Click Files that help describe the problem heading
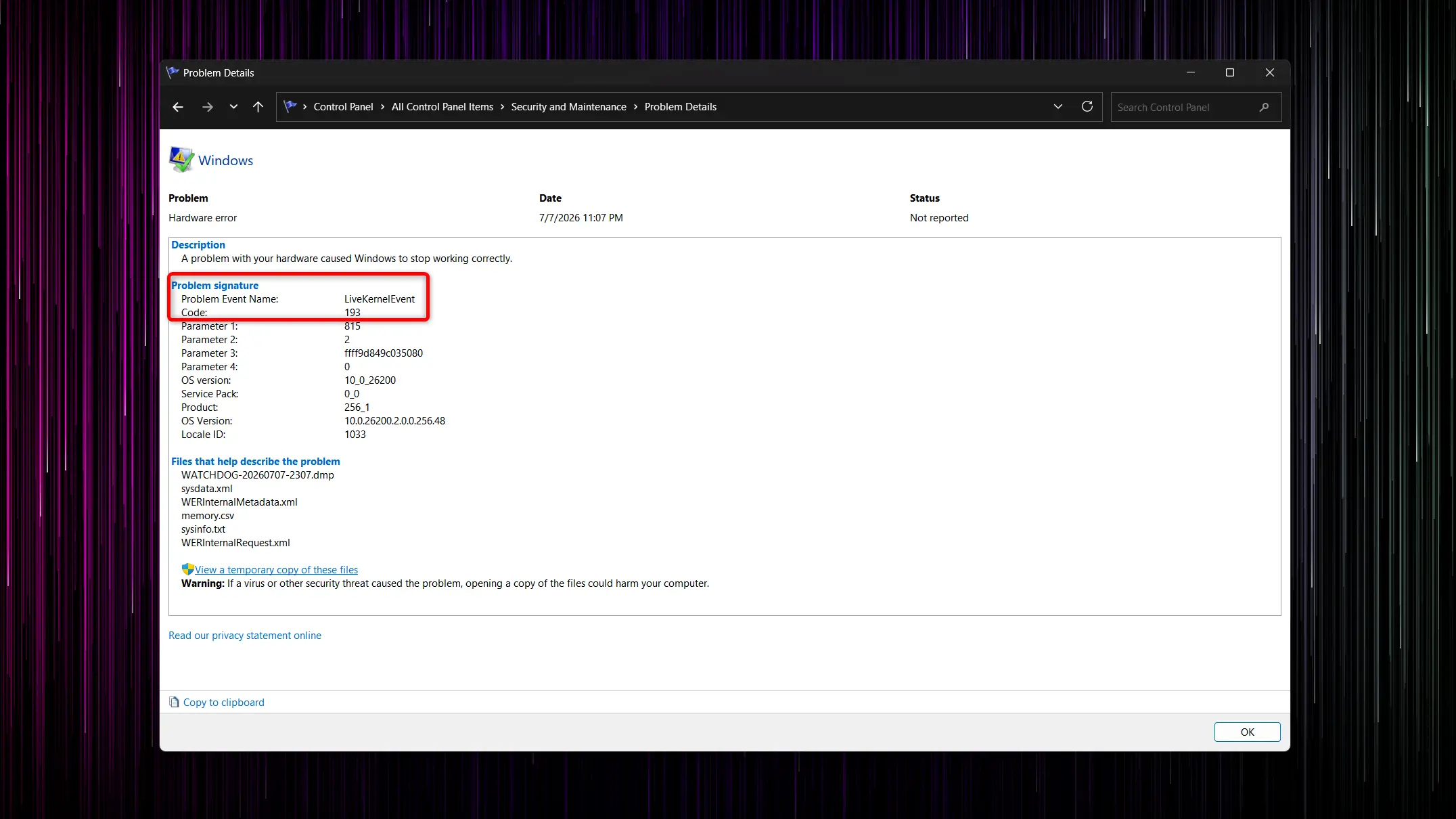Image resolution: width=1456 pixels, height=819 pixels. 256,462
